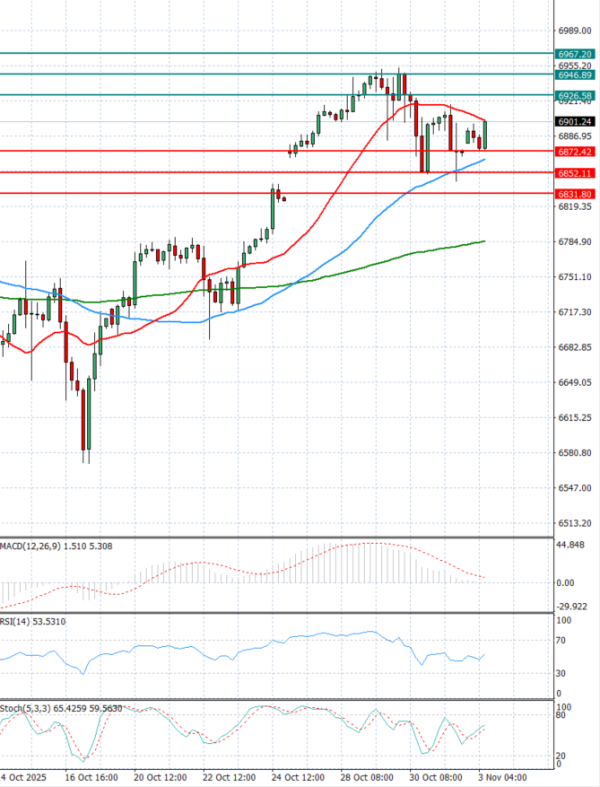
Task: Select the 24 Oct 12:00 time label
Action: coord(299,777)
